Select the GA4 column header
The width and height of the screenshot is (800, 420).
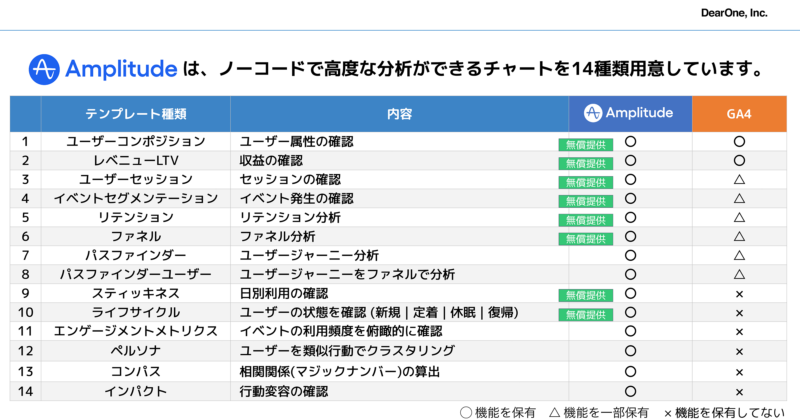739,114
